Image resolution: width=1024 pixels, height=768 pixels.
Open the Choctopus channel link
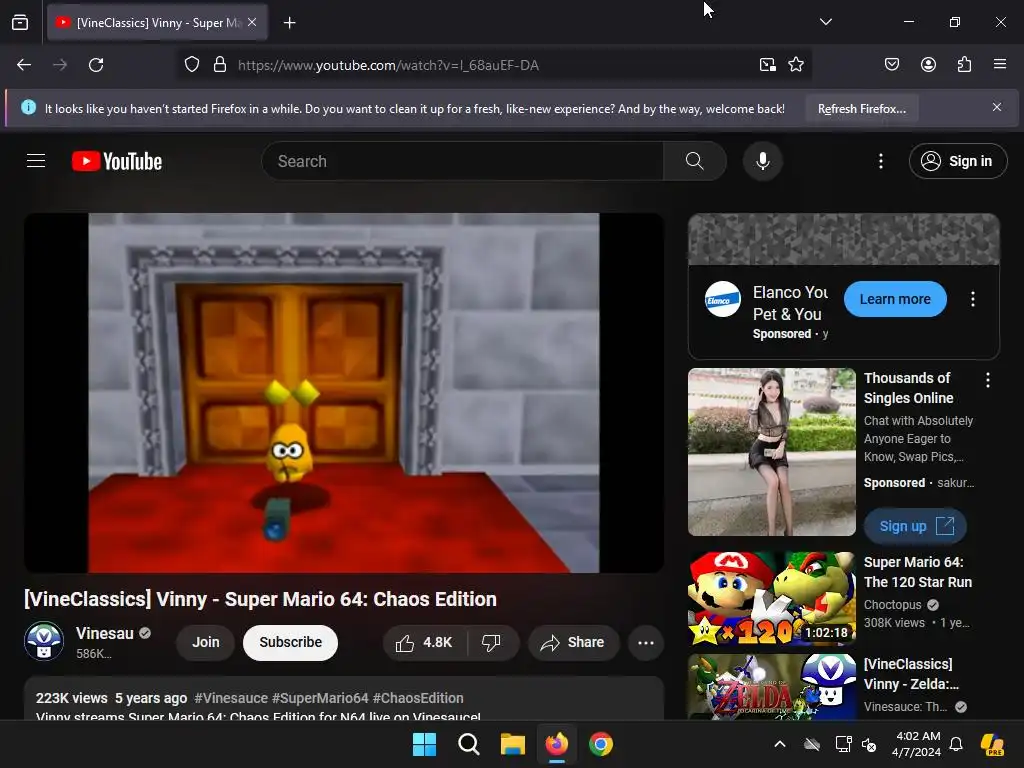pos(892,605)
